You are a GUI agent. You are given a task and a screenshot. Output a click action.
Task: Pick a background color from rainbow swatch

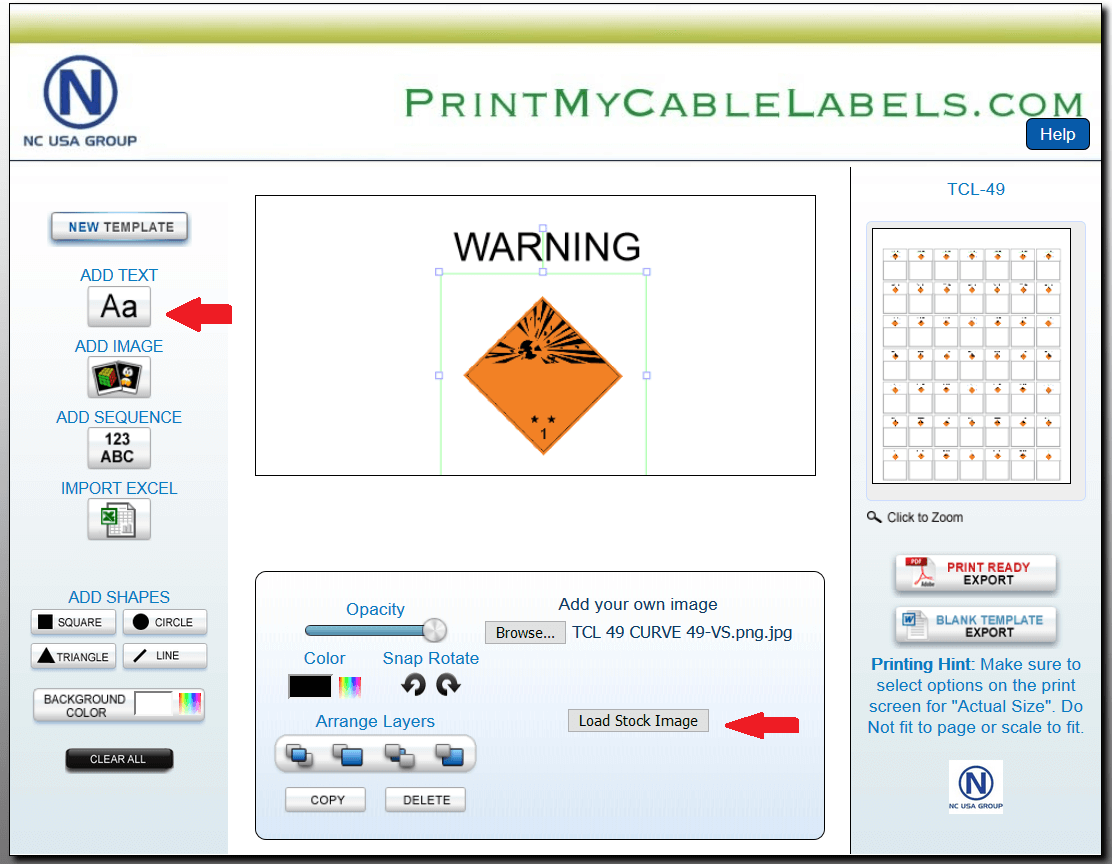point(190,704)
